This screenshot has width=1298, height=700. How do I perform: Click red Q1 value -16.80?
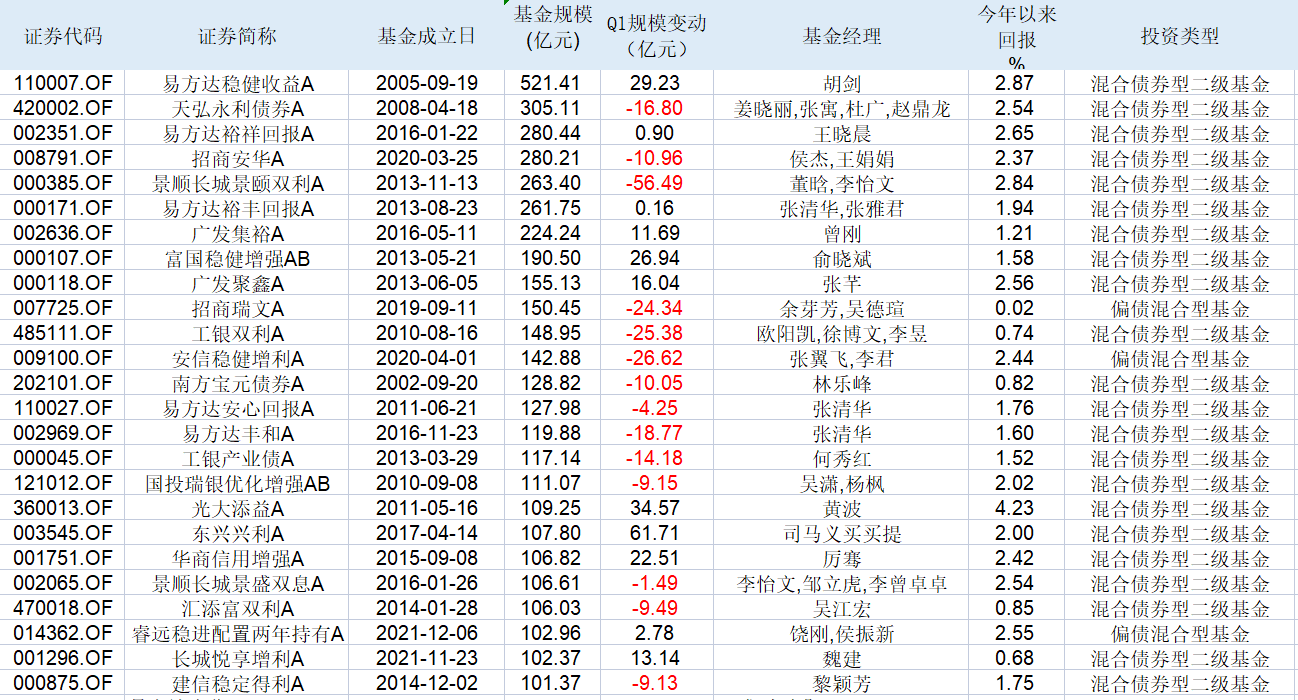(x=656, y=108)
